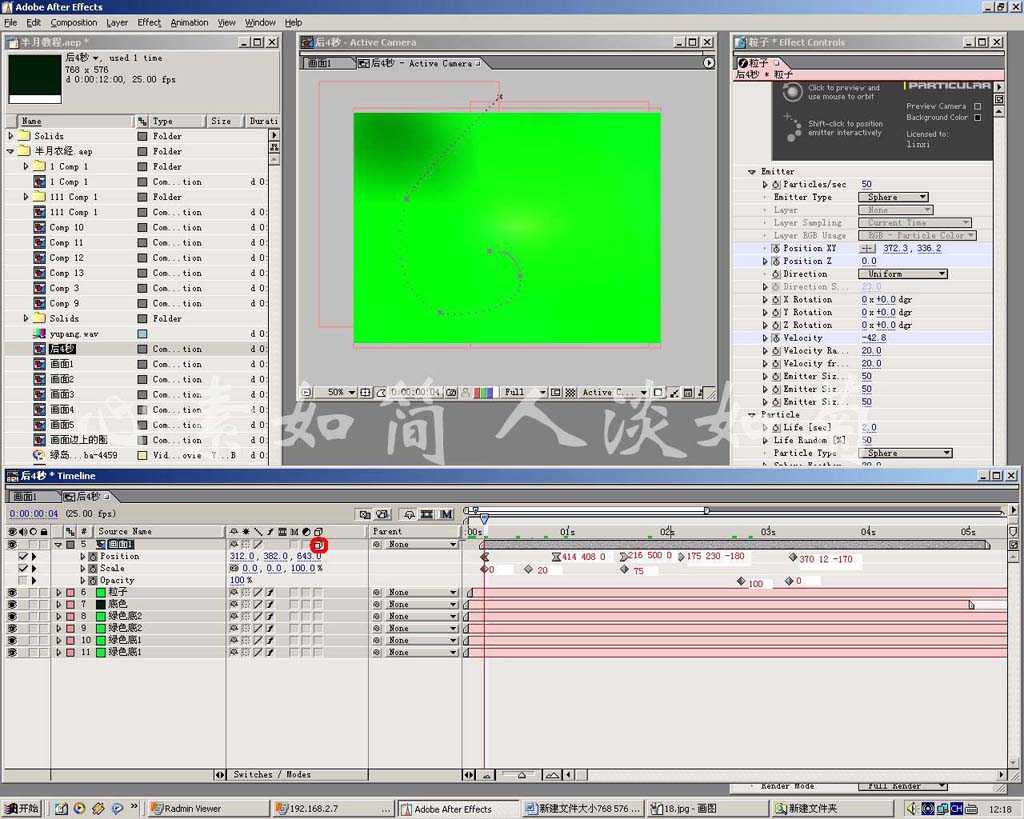Screen dimensions: 1024x819
Task: Click the Scale property stopwatch
Action: pos(93,568)
